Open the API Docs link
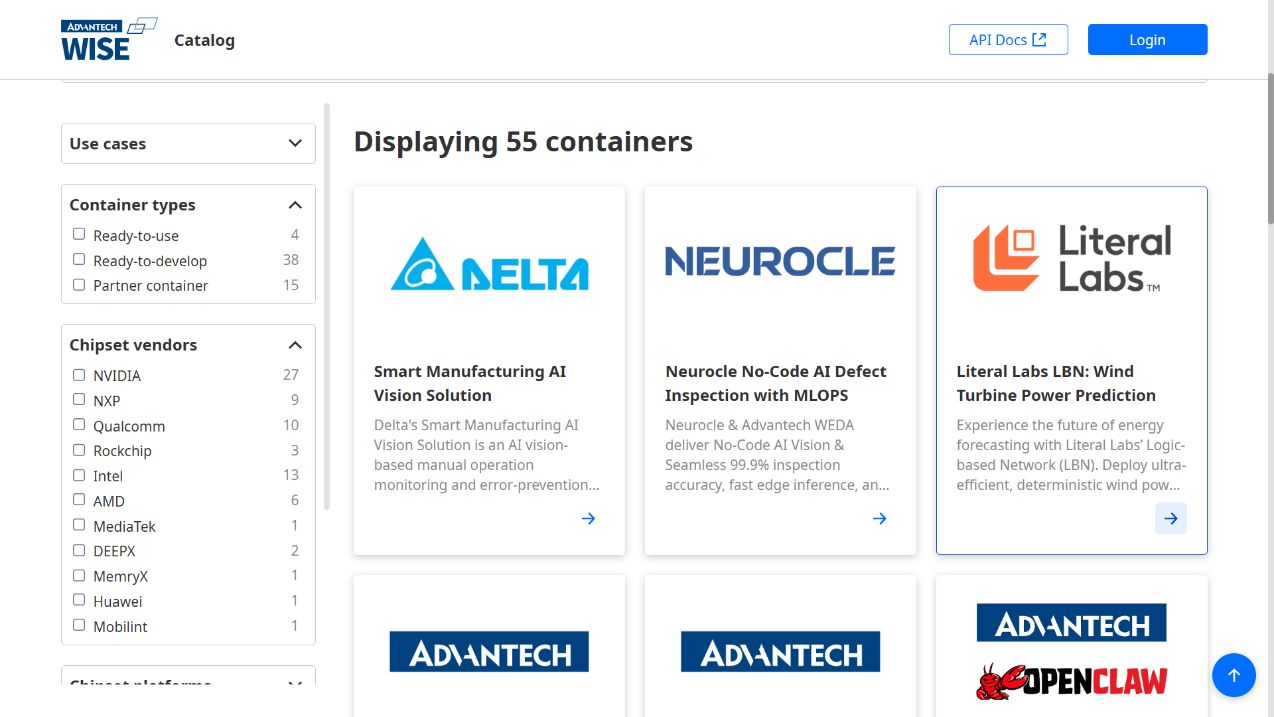The width and height of the screenshot is (1274, 717). tap(1008, 39)
